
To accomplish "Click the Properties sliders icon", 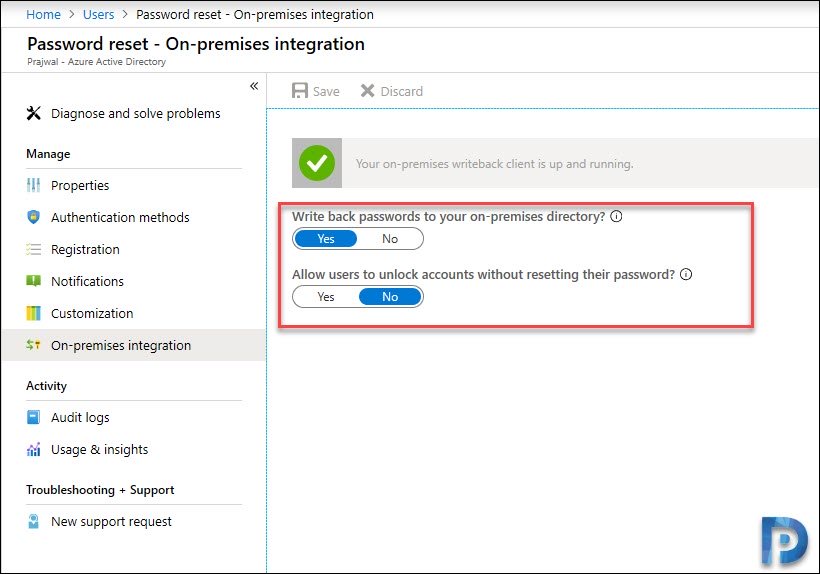I will [33, 185].
